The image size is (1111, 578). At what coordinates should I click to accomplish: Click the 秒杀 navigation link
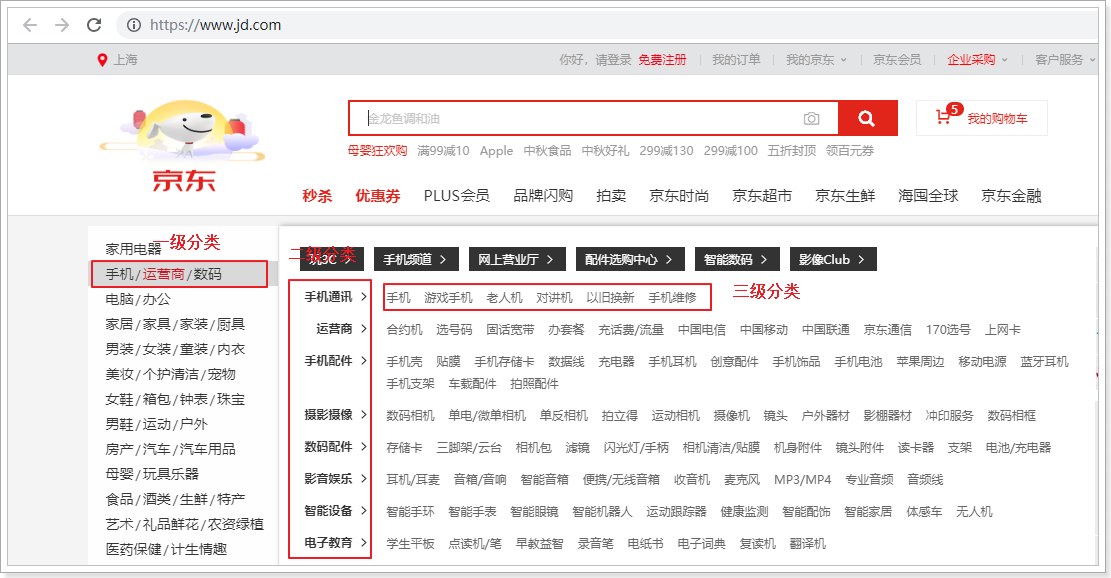tap(317, 196)
